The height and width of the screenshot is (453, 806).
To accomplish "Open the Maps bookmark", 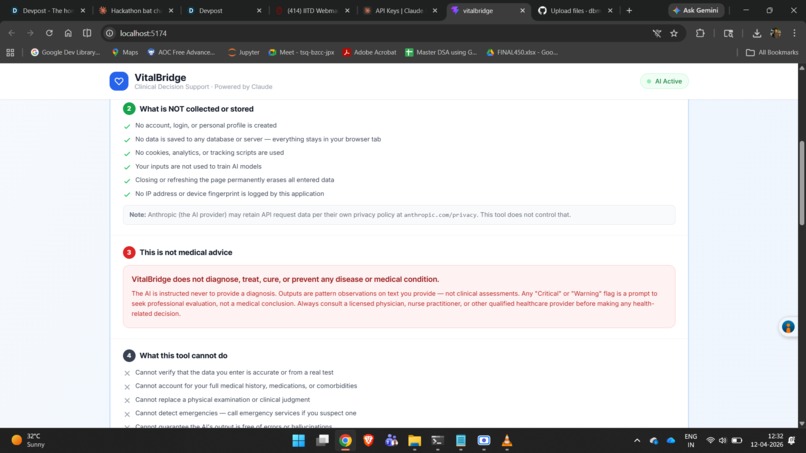I will click(x=125, y=52).
